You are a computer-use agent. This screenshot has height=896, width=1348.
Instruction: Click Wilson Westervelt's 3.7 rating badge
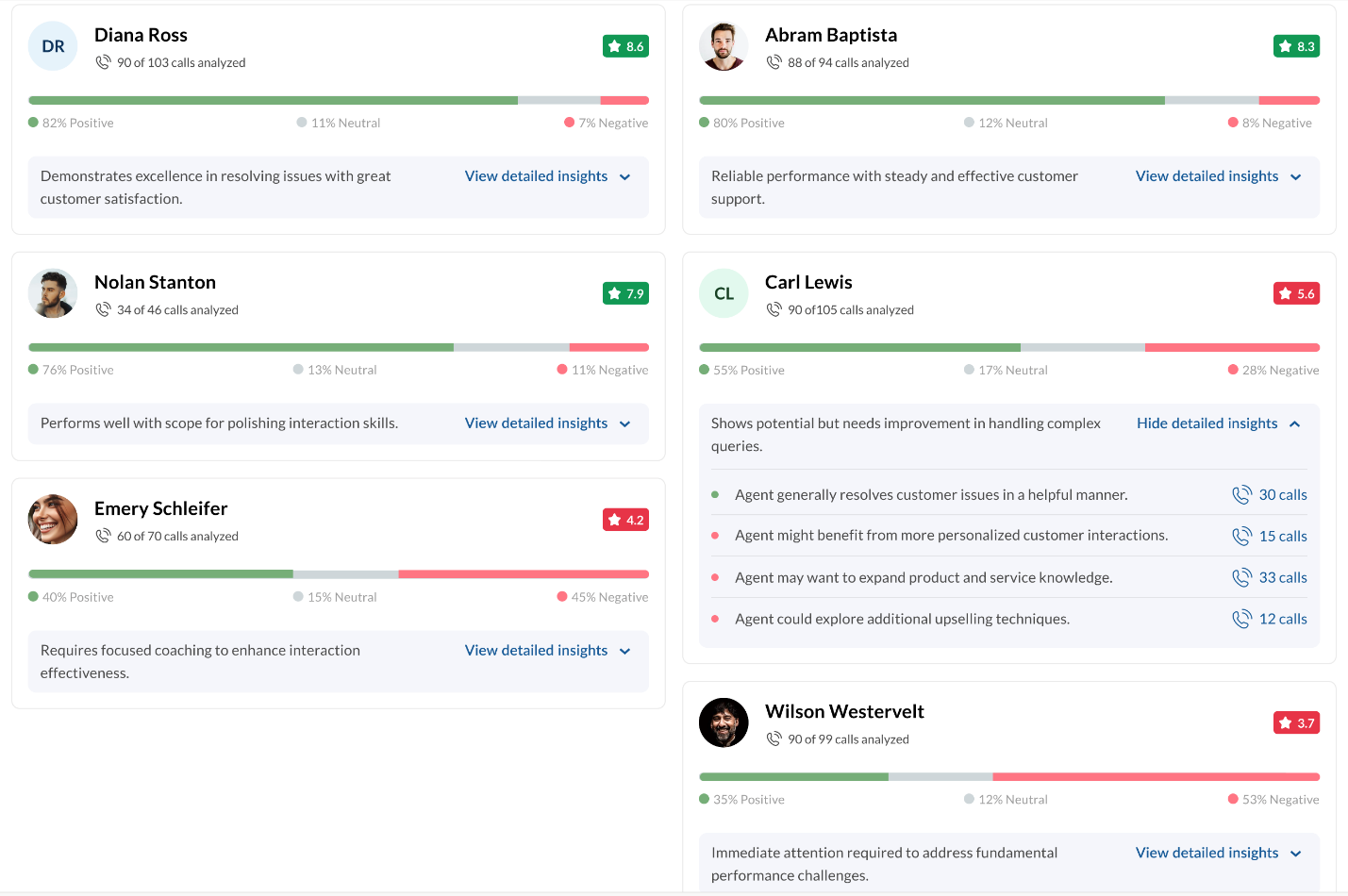tap(1296, 723)
